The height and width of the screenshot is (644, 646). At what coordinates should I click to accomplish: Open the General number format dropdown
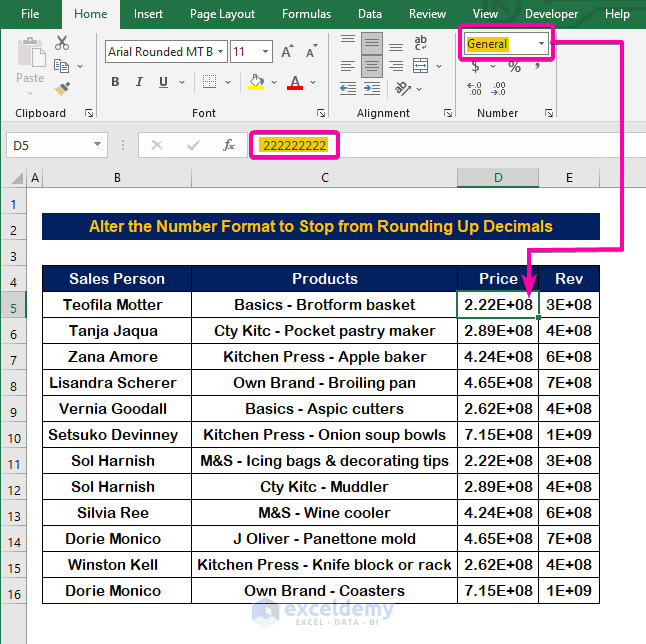click(x=541, y=44)
